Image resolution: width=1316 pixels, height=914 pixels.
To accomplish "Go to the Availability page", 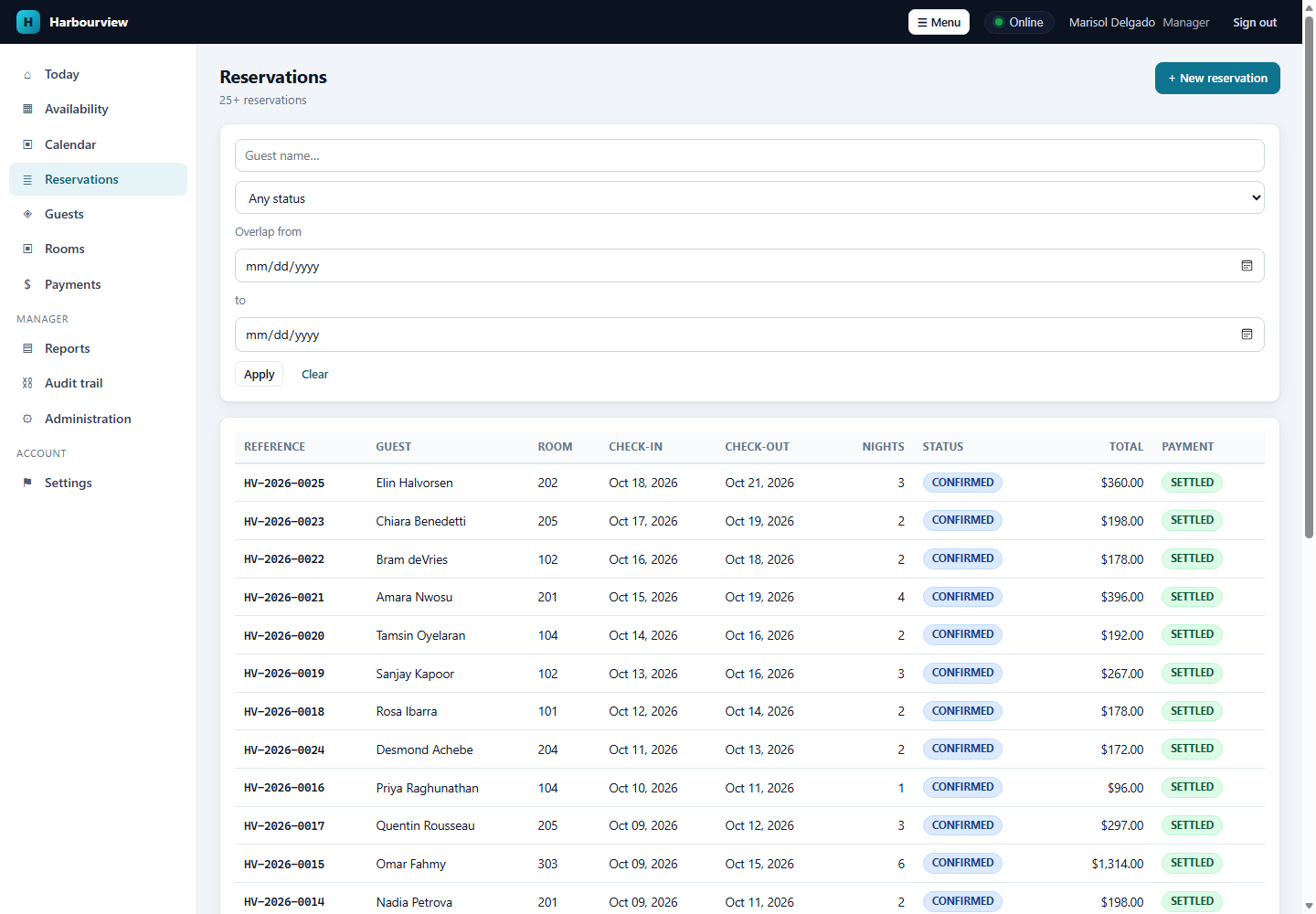I will click(x=98, y=110).
